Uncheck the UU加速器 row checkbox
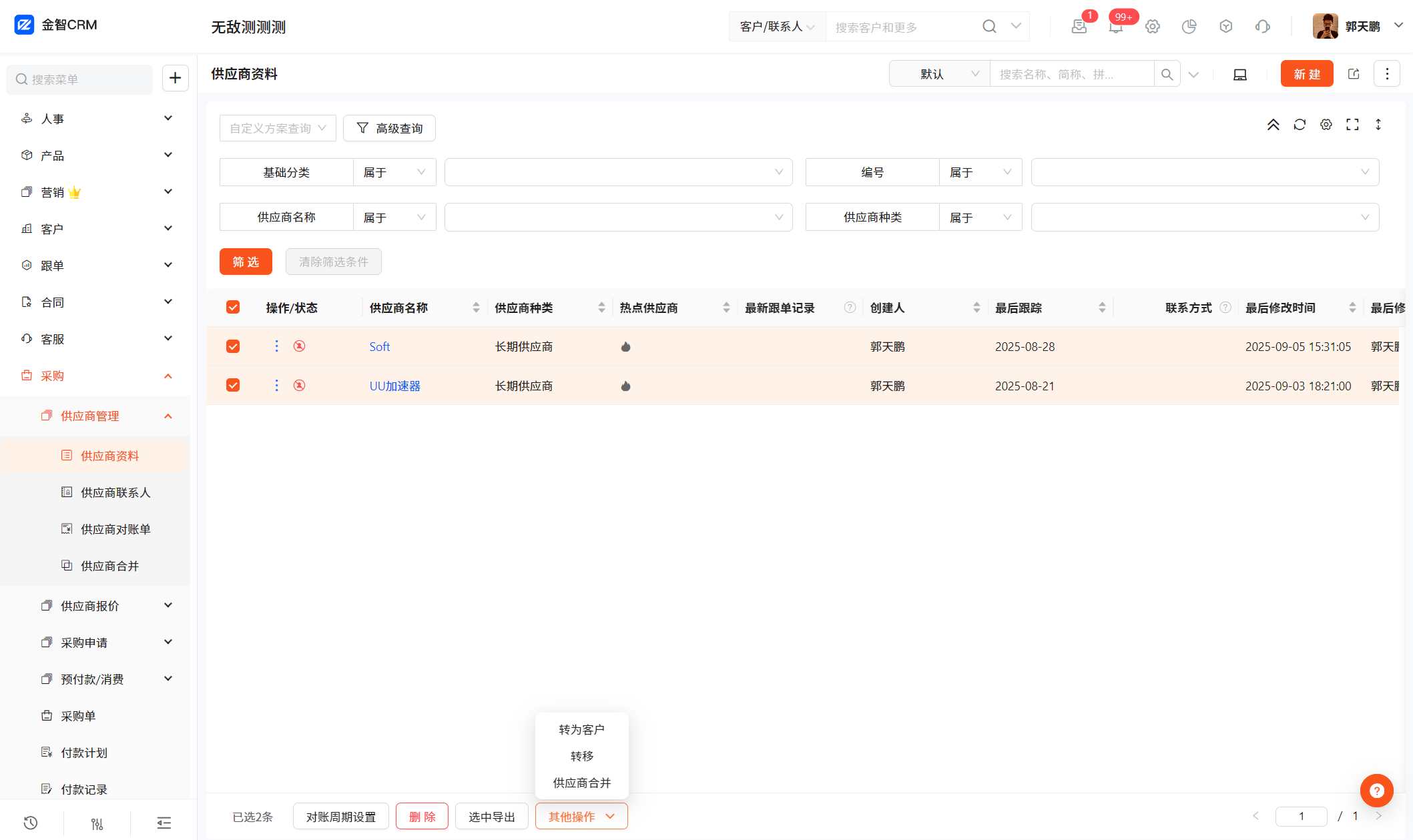The height and width of the screenshot is (840, 1413). [233, 386]
